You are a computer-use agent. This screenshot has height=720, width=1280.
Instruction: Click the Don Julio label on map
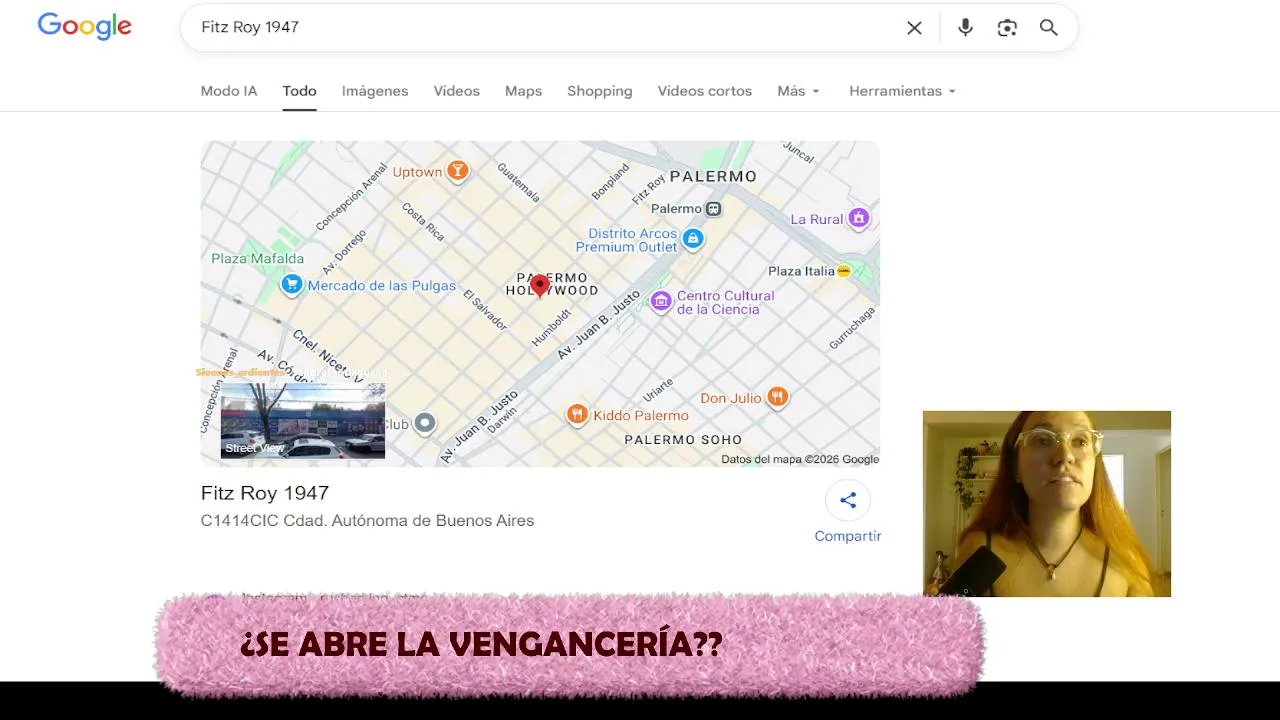pyautogui.click(x=731, y=398)
